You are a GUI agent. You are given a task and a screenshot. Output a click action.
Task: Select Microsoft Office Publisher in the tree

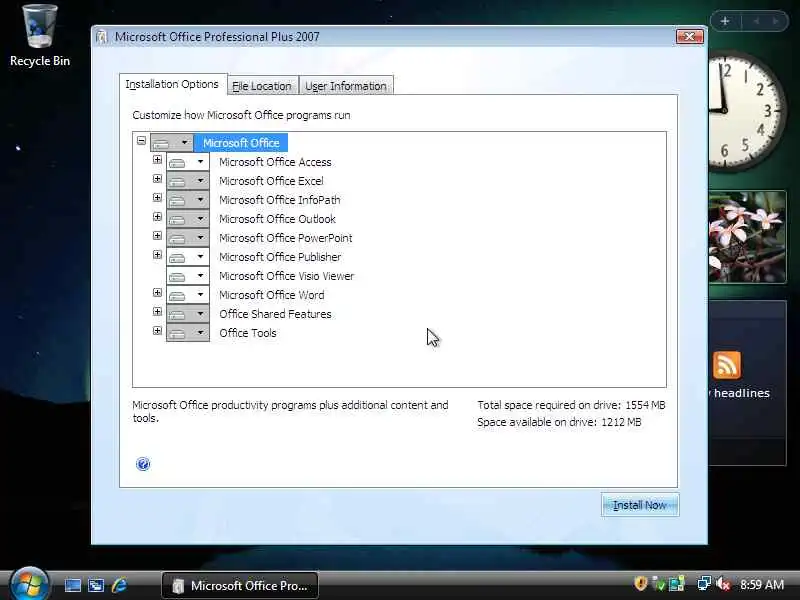click(x=280, y=257)
